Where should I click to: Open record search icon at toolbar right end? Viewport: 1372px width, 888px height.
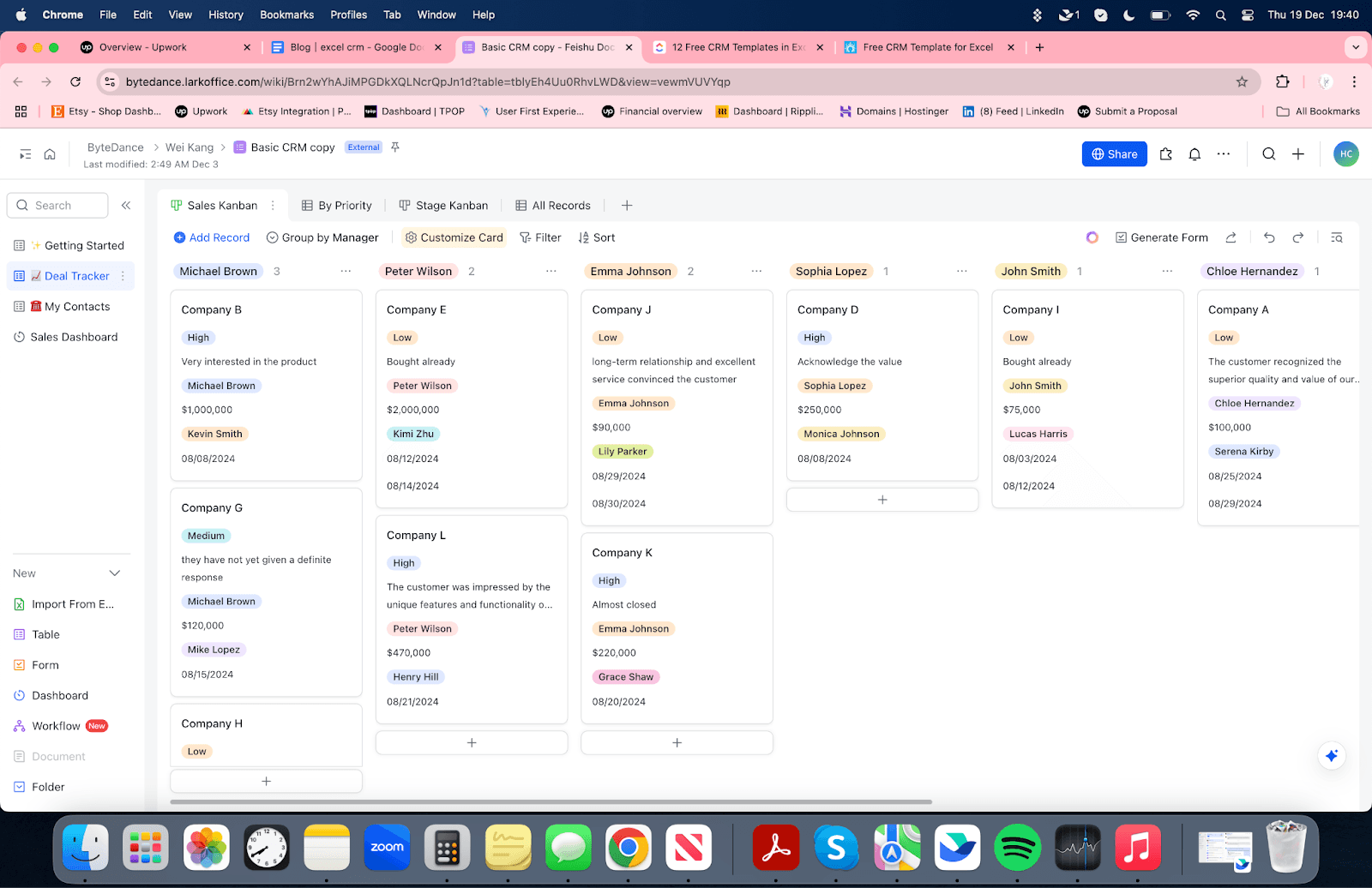pos(1337,237)
